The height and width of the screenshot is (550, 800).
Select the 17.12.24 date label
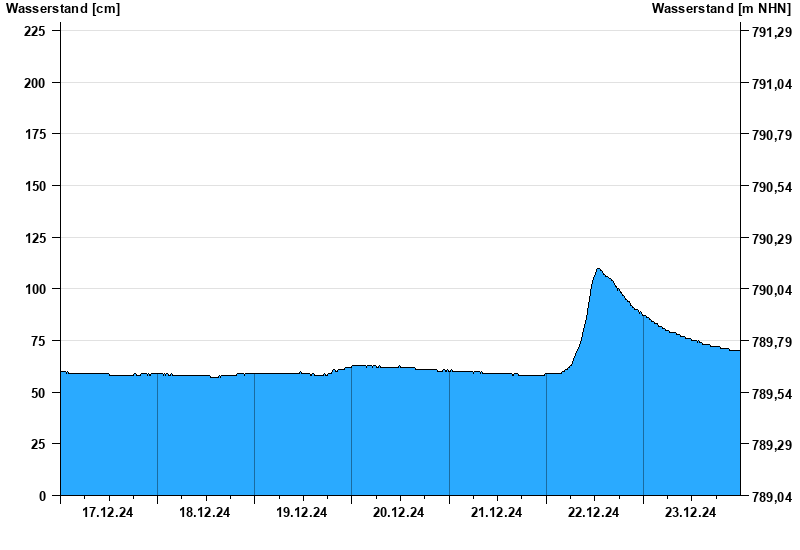(108, 512)
